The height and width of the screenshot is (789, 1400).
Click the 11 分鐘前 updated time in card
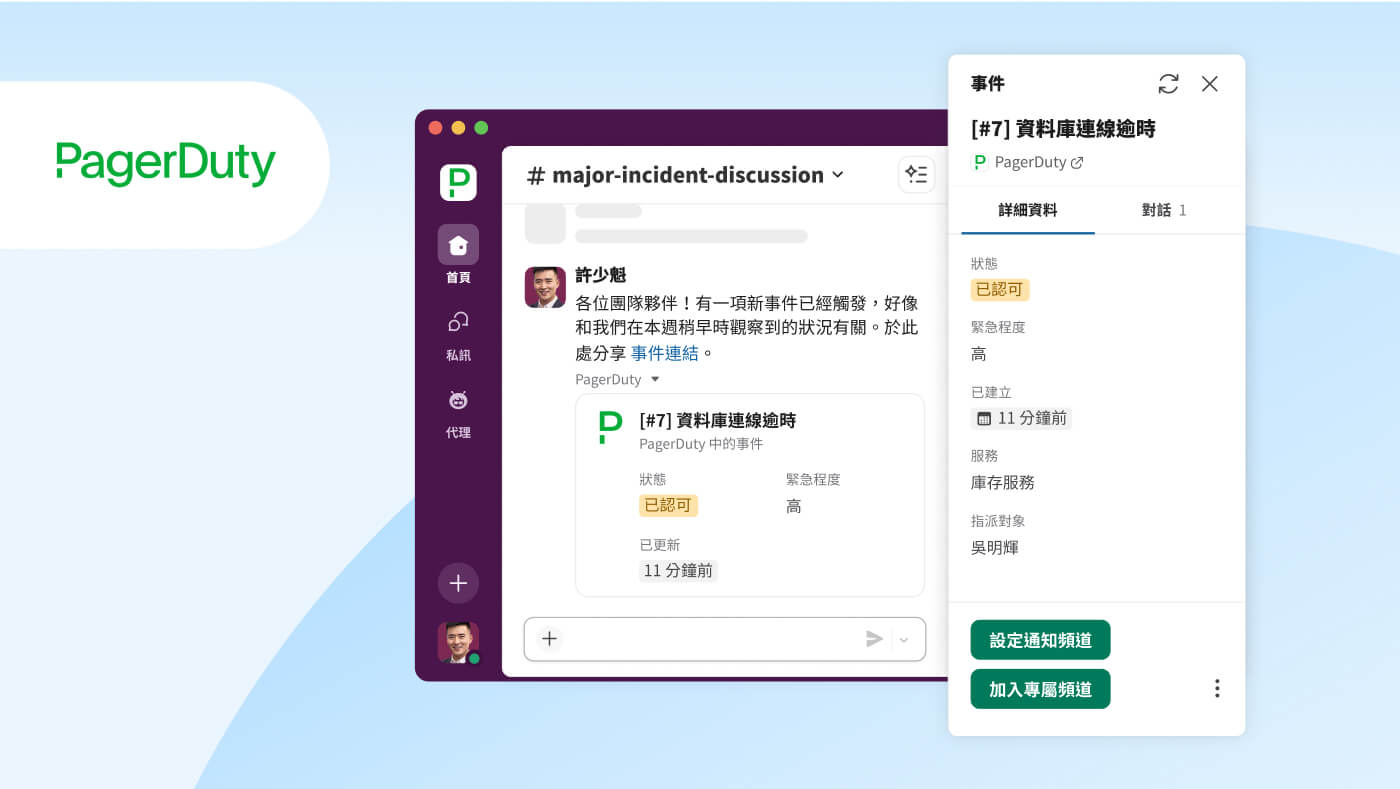pos(678,570)
